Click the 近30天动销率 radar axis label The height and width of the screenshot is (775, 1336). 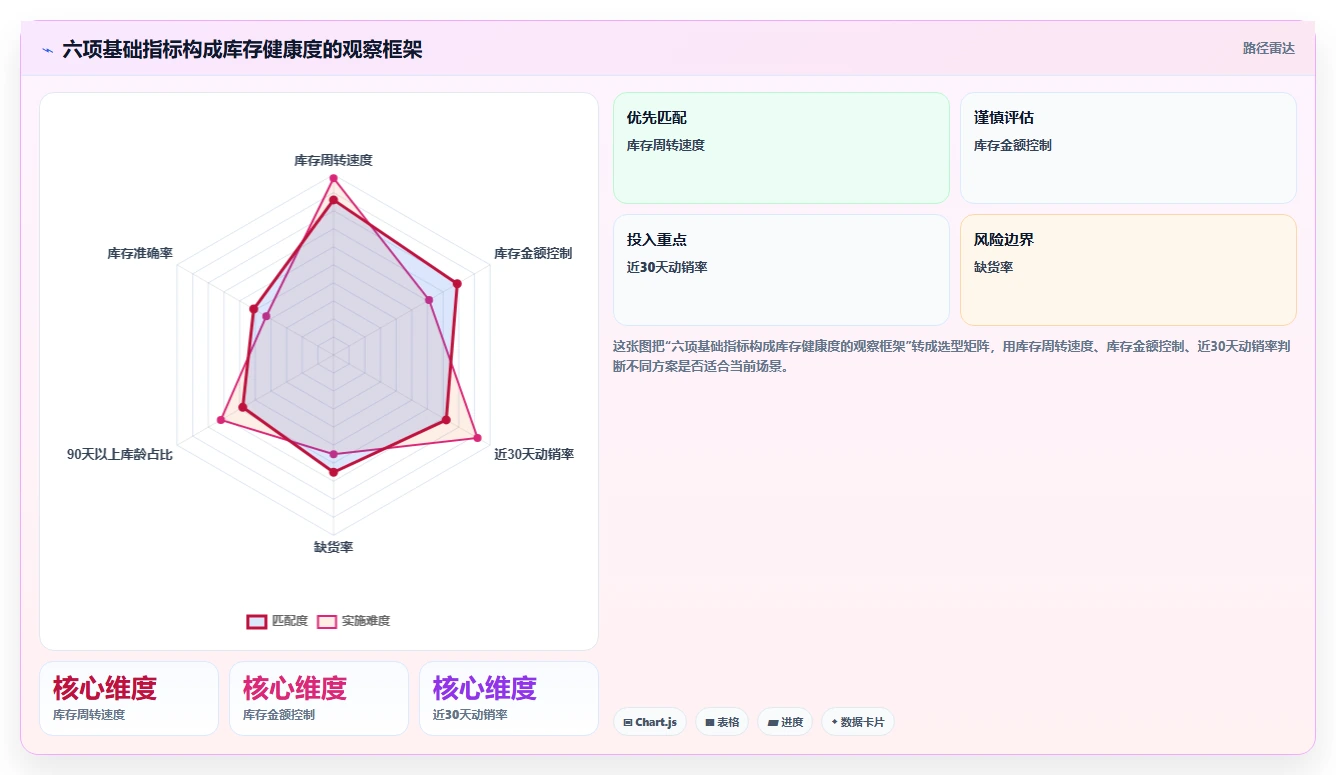pos(534,454)
